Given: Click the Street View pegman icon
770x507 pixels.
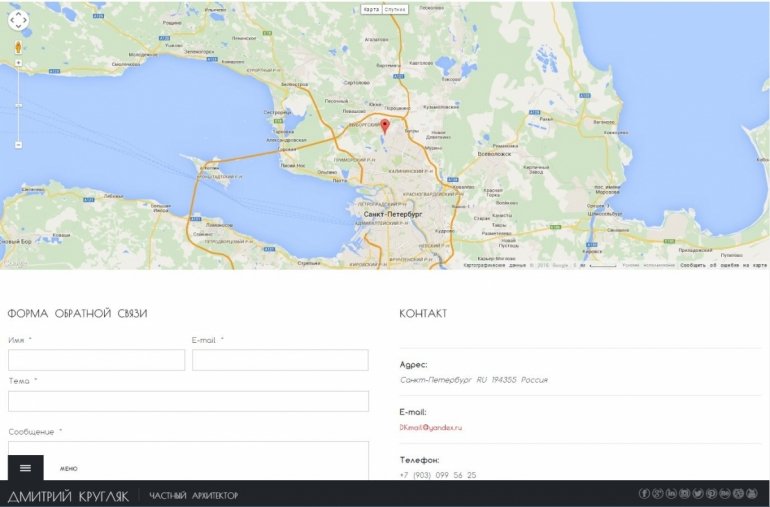Looking at the screenshot, I should click(18, 48).
